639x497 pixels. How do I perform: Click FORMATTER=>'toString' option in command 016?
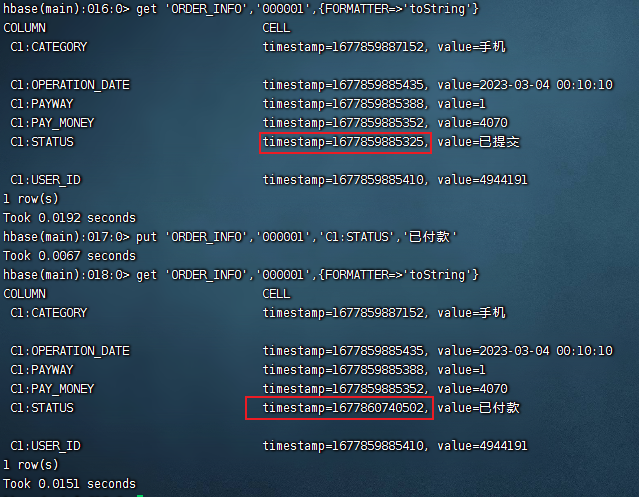(399, 9)
